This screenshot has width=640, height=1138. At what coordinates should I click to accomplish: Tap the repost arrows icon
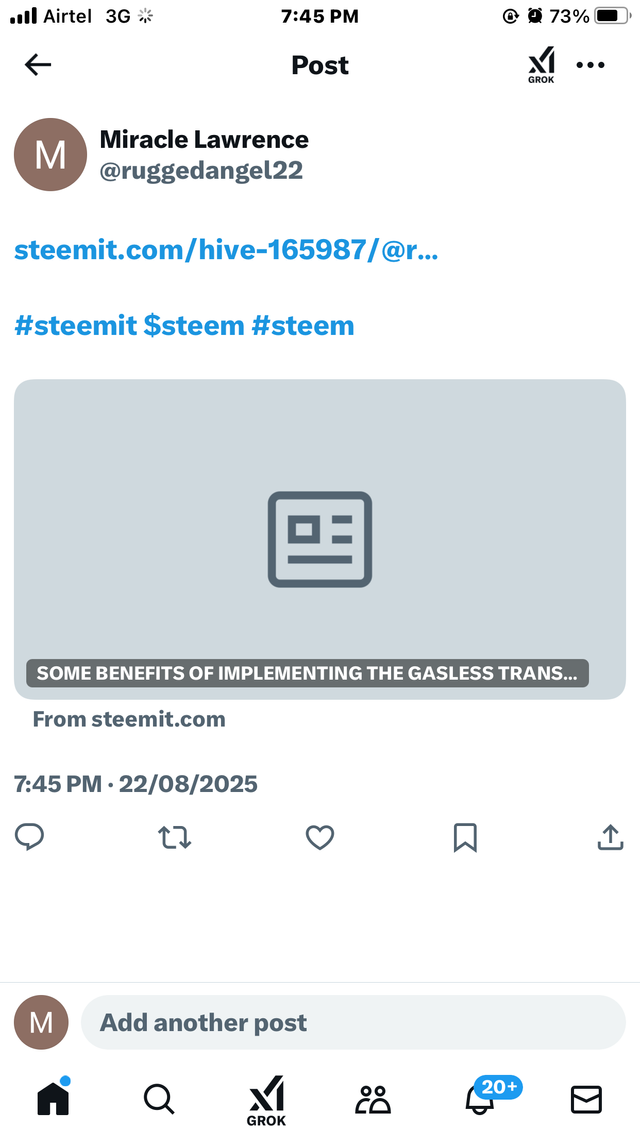[175, 838]
